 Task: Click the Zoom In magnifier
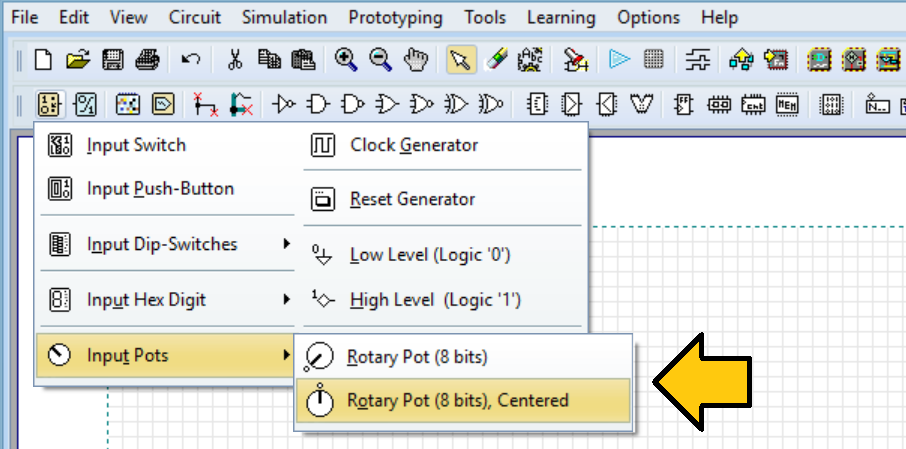[346, 60]
